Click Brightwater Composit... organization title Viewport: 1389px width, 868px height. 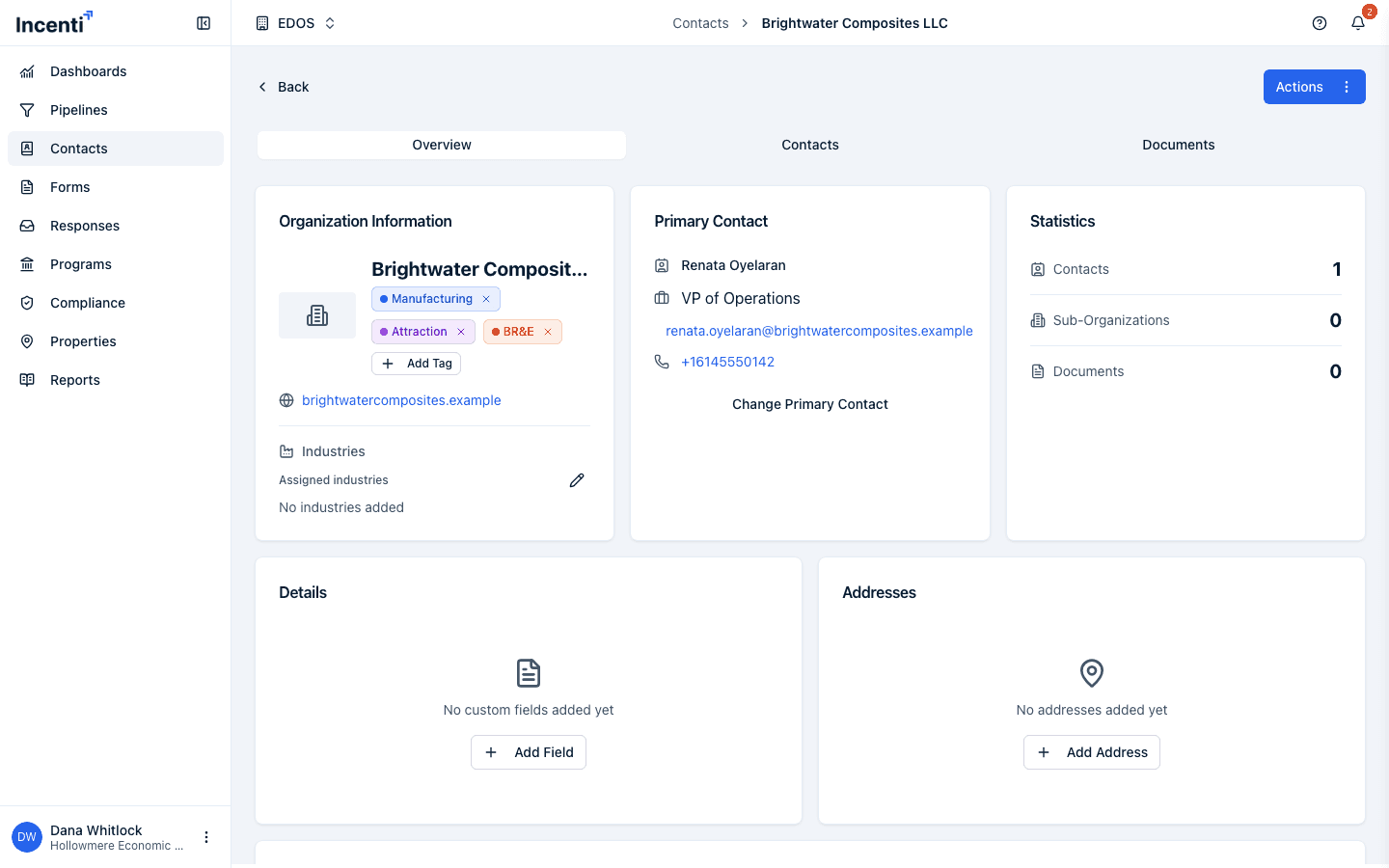[479, 269]
